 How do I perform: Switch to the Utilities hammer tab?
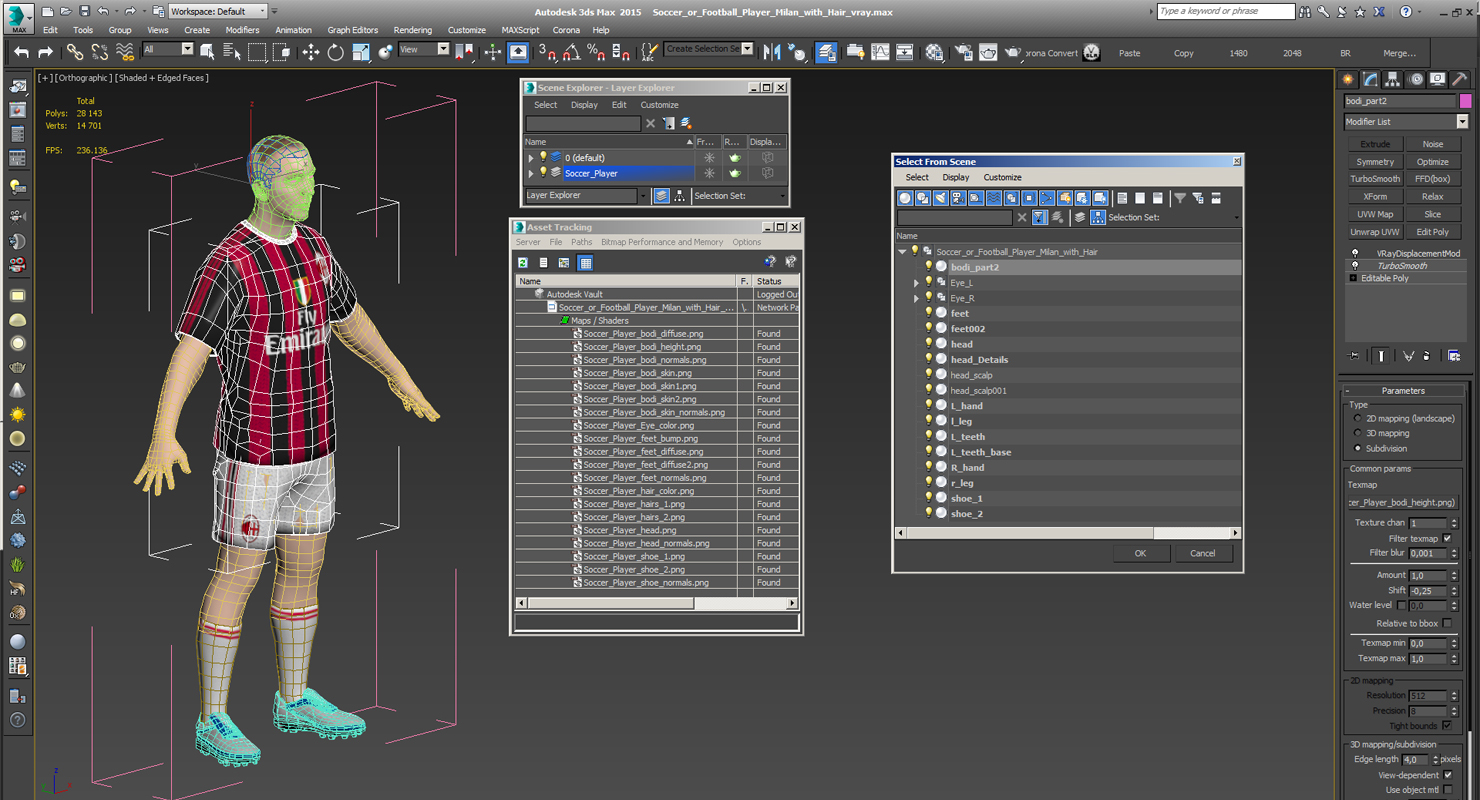(1461, 79)
